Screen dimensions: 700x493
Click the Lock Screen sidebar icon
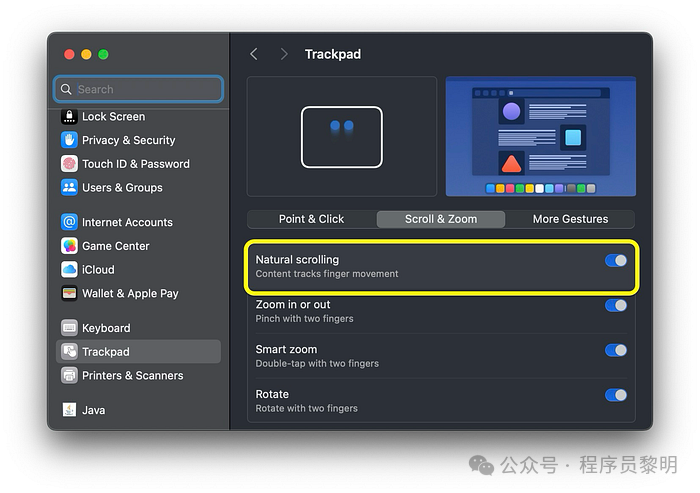[x=69, y=117]
